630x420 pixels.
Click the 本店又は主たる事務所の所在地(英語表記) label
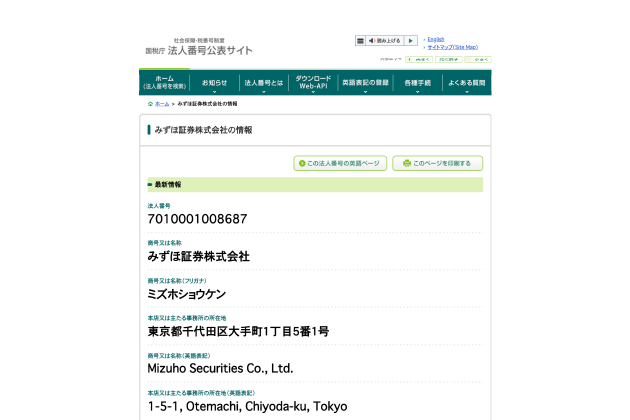[201, 393]
